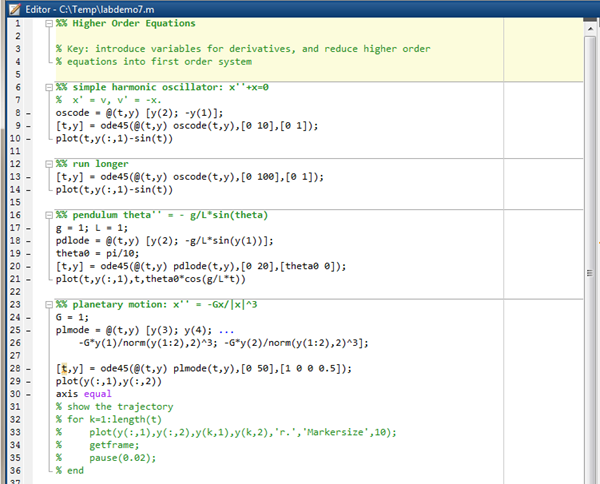Toggle breakpoint on line 13 dash

click(28, 177)
